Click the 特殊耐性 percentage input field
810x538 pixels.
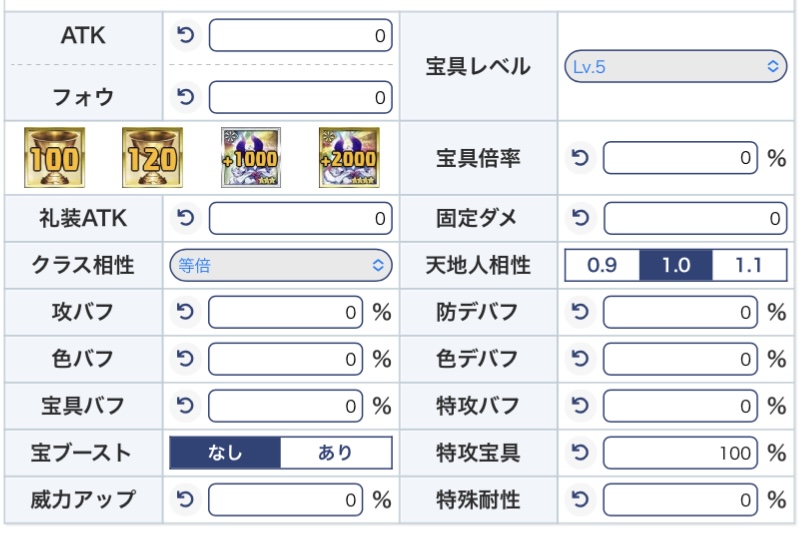tap(682, 499)
